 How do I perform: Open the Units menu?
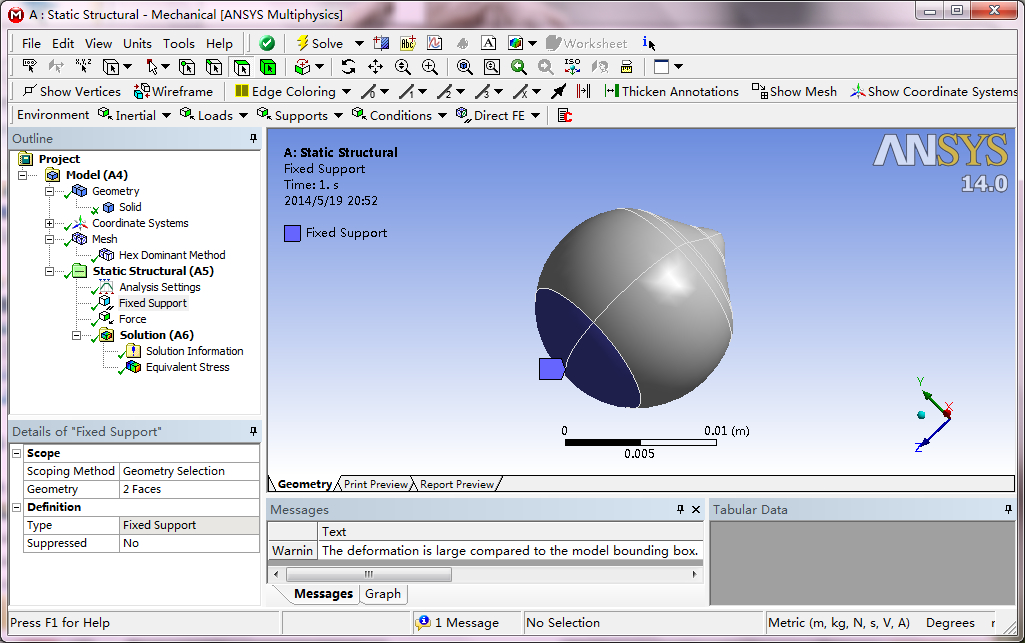(x=137, y=43)
